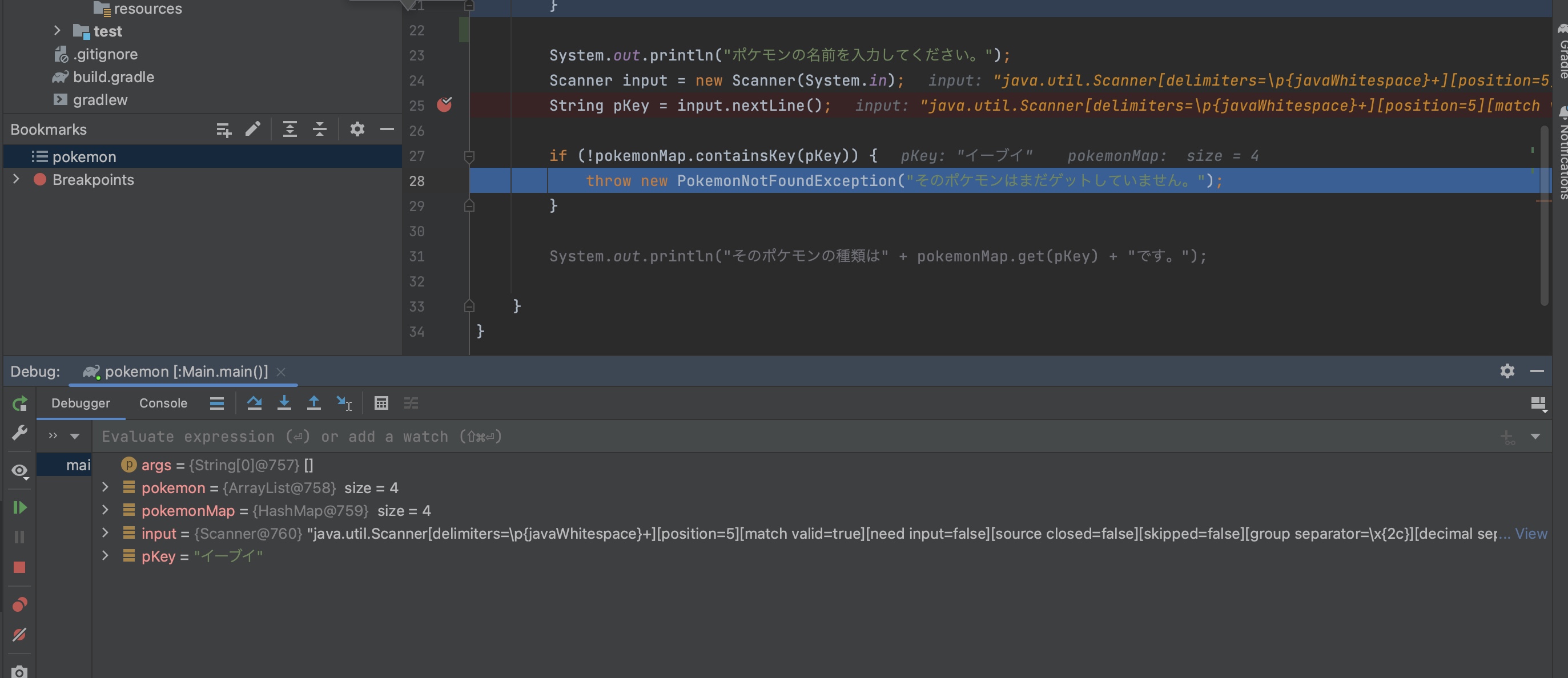Expand the Breakpoints node in Bookmarks
1568x678 pixels.
17,179
